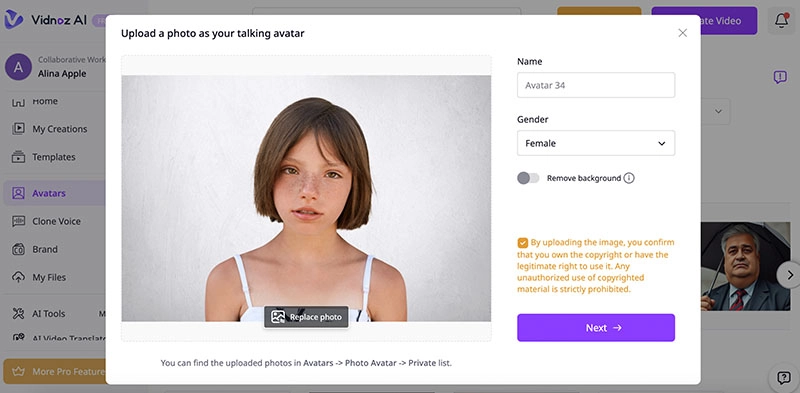
Task: Click the Name input field
Action: [x=596, y=85]
